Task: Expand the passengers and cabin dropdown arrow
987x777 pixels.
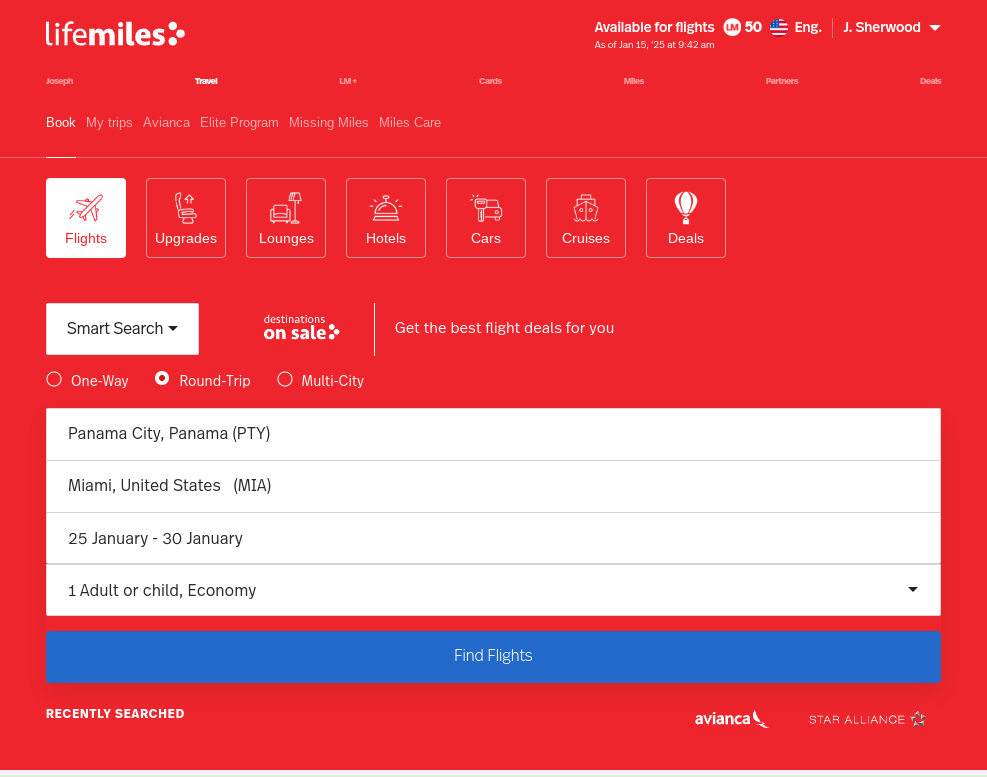Action: pyautogui.click(x=913, y=589)
